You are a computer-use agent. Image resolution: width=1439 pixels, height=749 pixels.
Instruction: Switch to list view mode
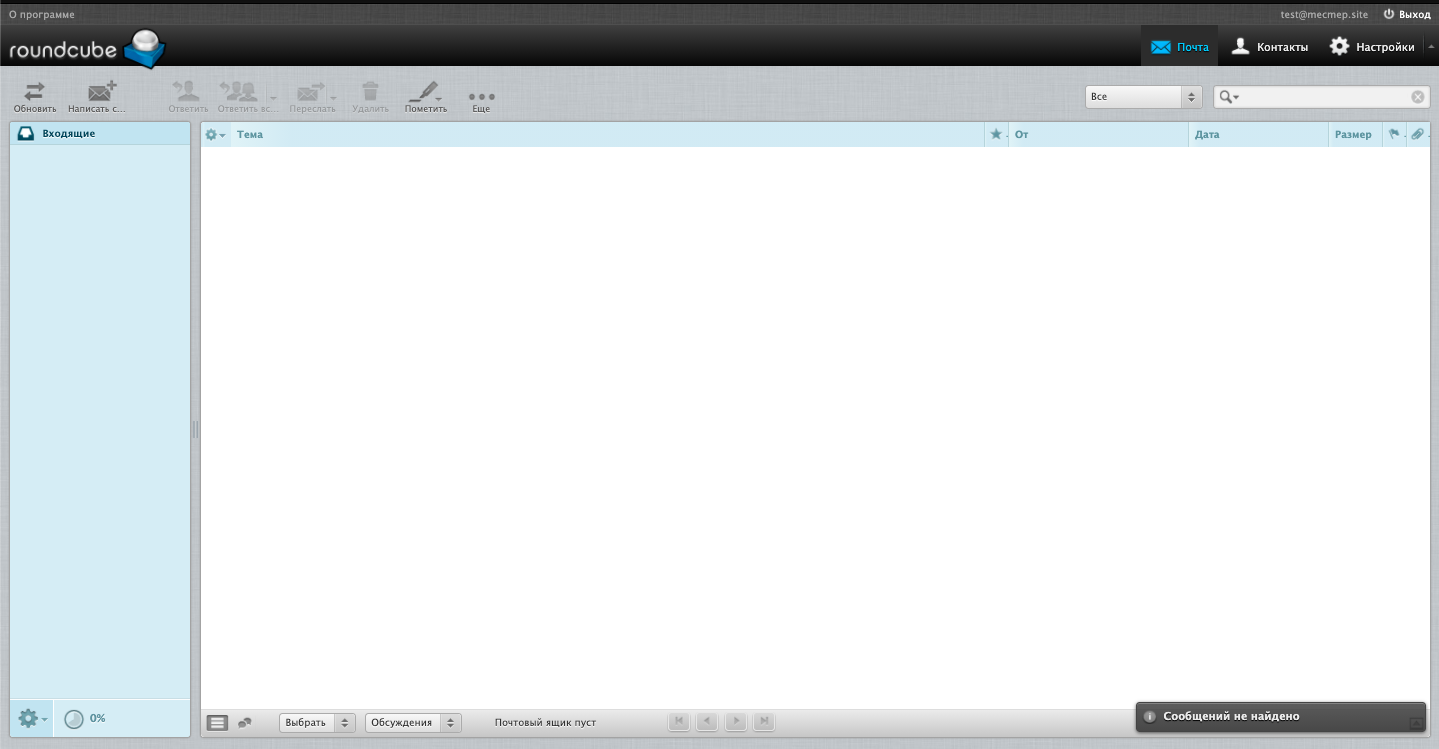click(x=217, y=722)
